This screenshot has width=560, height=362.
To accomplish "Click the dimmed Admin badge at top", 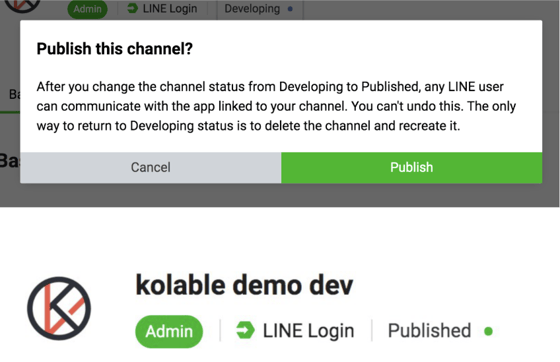I will 88,9.
